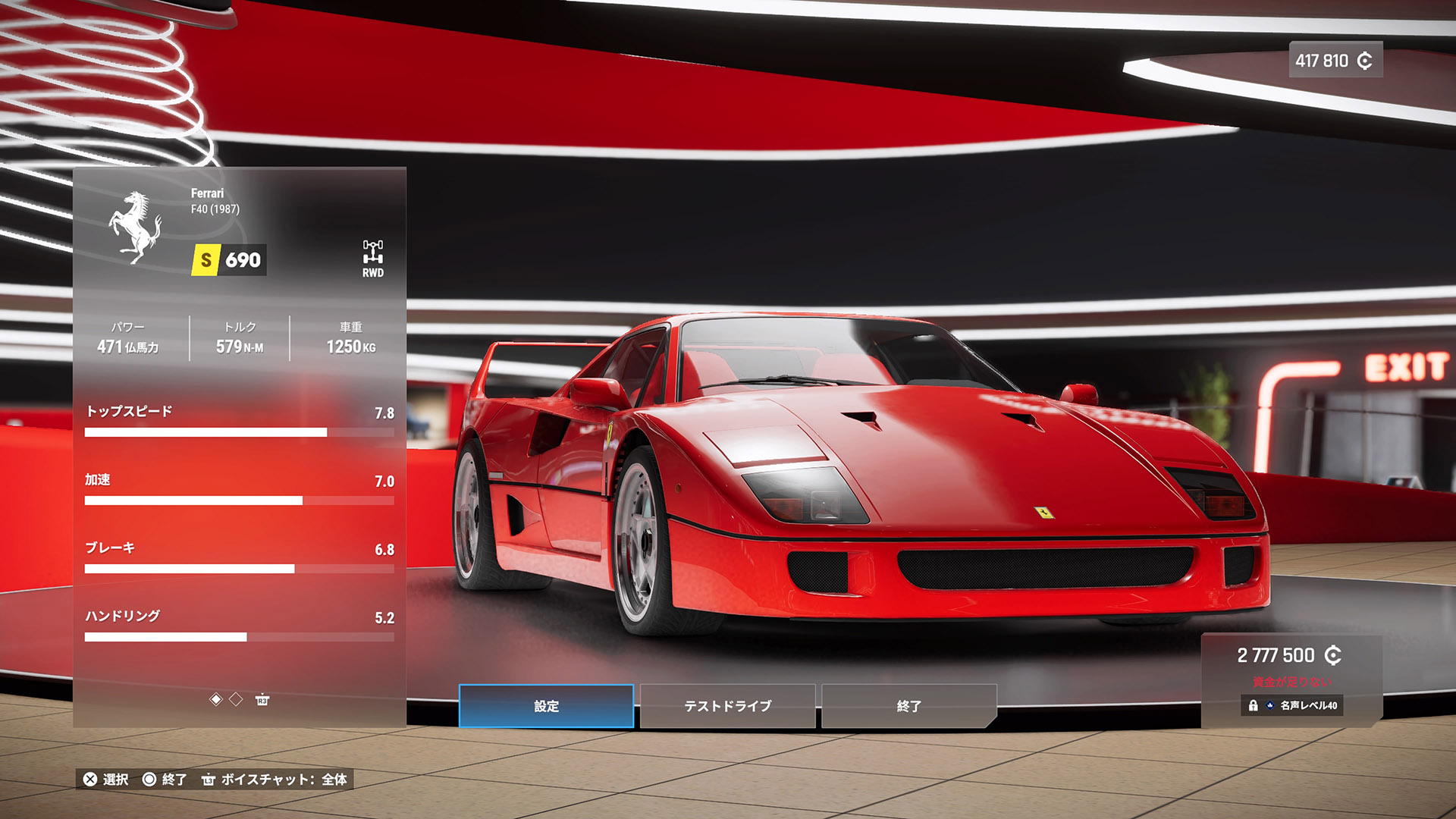Click the padlock icon in the price panel
Image resolution: width=1456 pixels, height=819 pixels.
pyautogui.click(x=1253, y=705)
